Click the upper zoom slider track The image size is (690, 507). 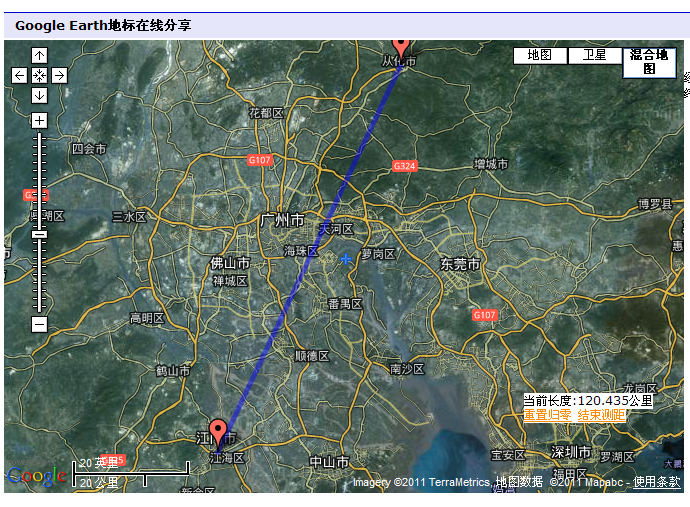pyautogui.click(x=40, y=180)
